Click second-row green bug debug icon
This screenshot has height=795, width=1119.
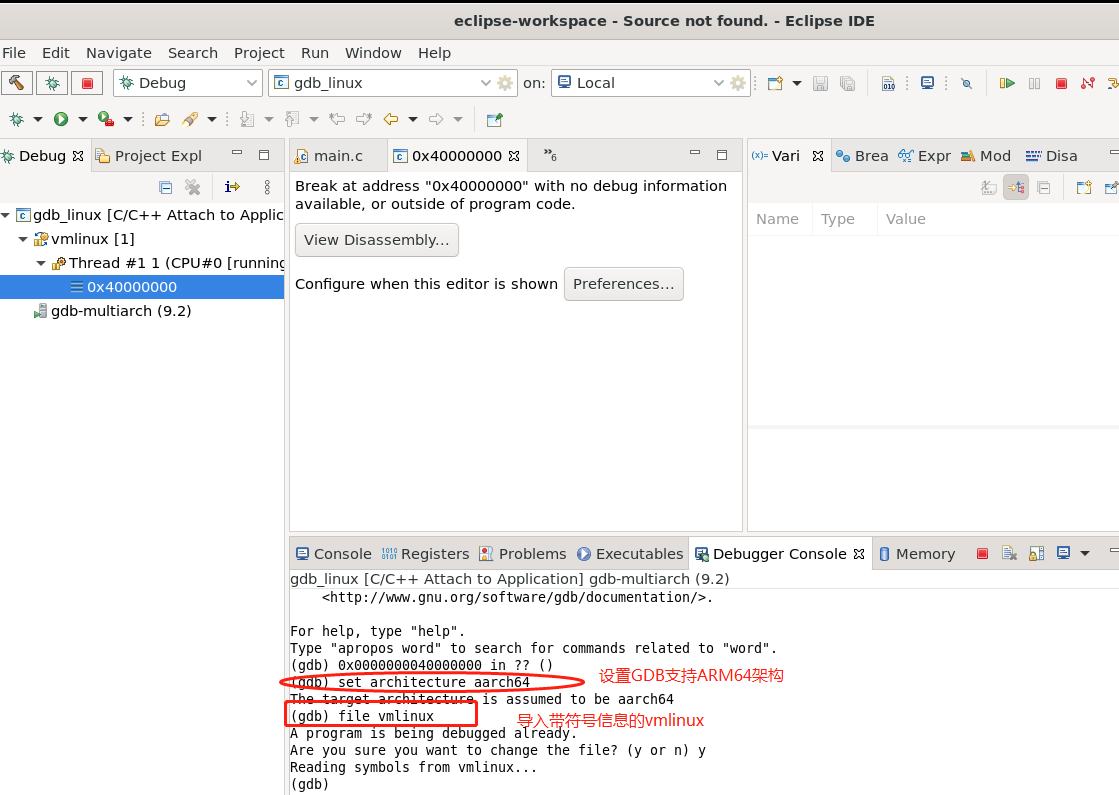(16, 119)
